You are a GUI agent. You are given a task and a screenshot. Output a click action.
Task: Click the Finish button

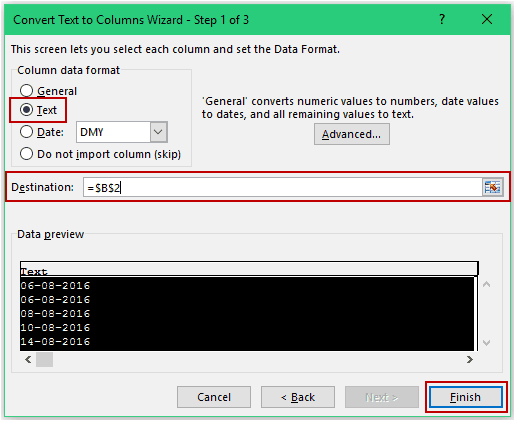tap(466, 397)
